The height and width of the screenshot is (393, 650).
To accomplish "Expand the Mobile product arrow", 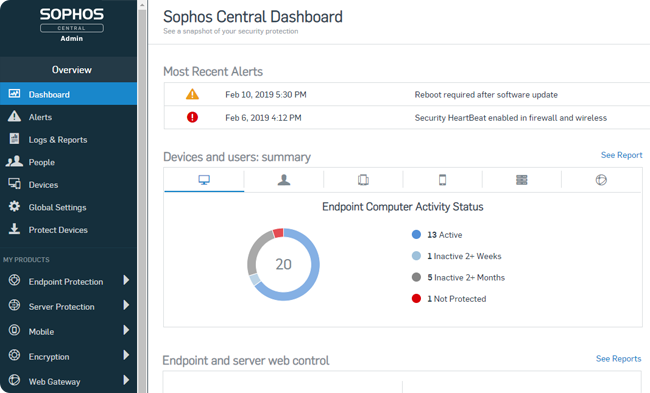I will [x=126, y=330].
